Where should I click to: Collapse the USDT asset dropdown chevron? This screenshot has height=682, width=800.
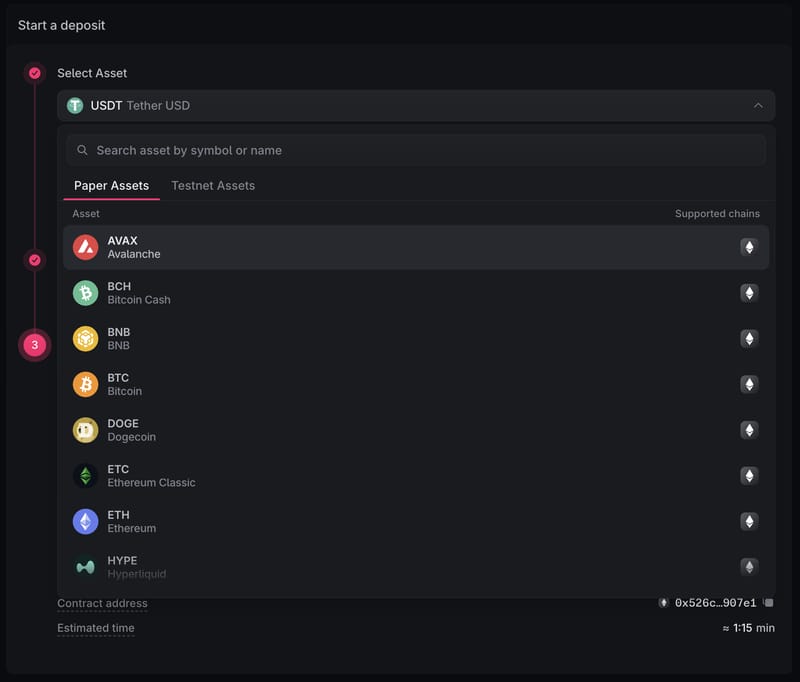click(x=758, y=106)
